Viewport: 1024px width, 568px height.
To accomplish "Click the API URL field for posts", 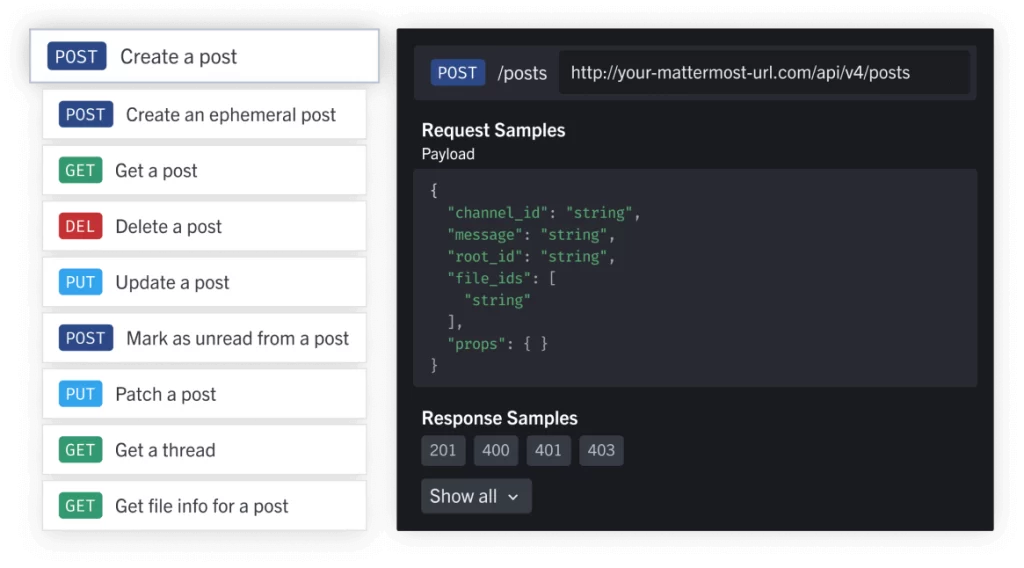I will (x=764, y=72).
